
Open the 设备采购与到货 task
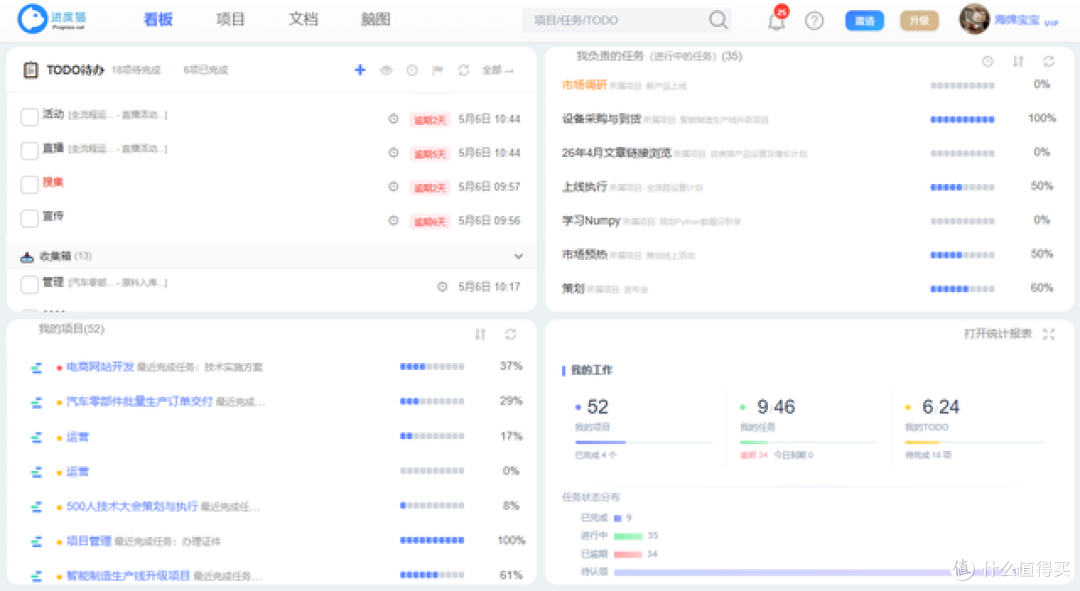[601, 118]
